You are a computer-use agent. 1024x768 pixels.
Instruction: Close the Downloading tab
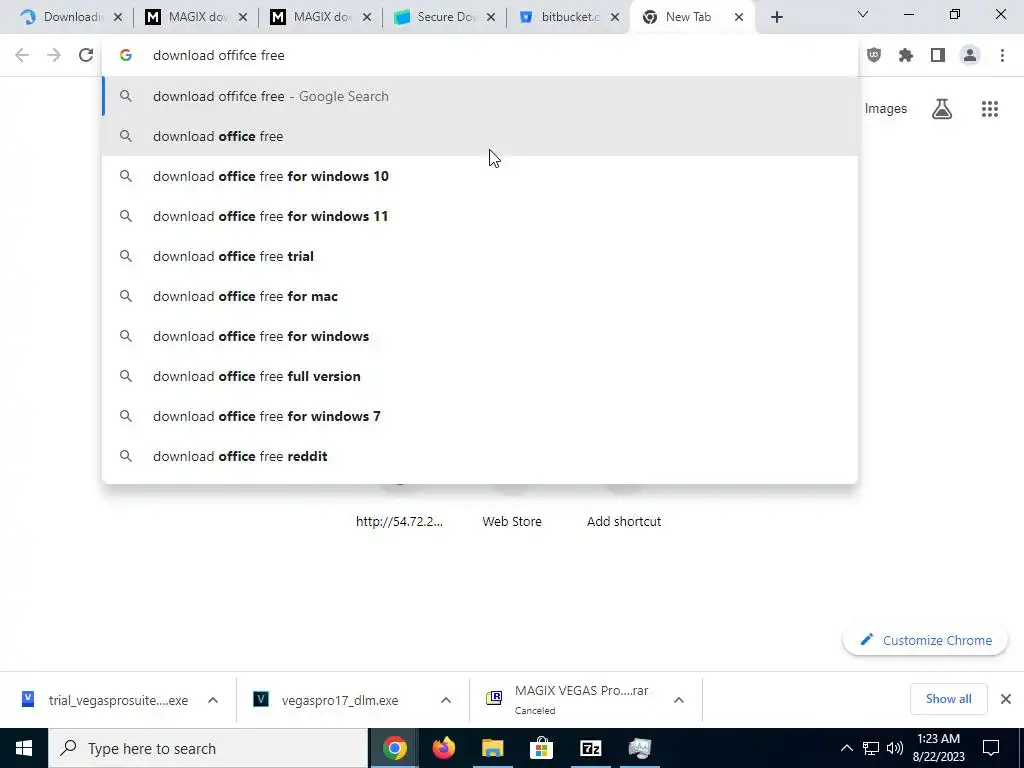pos(118,18)
